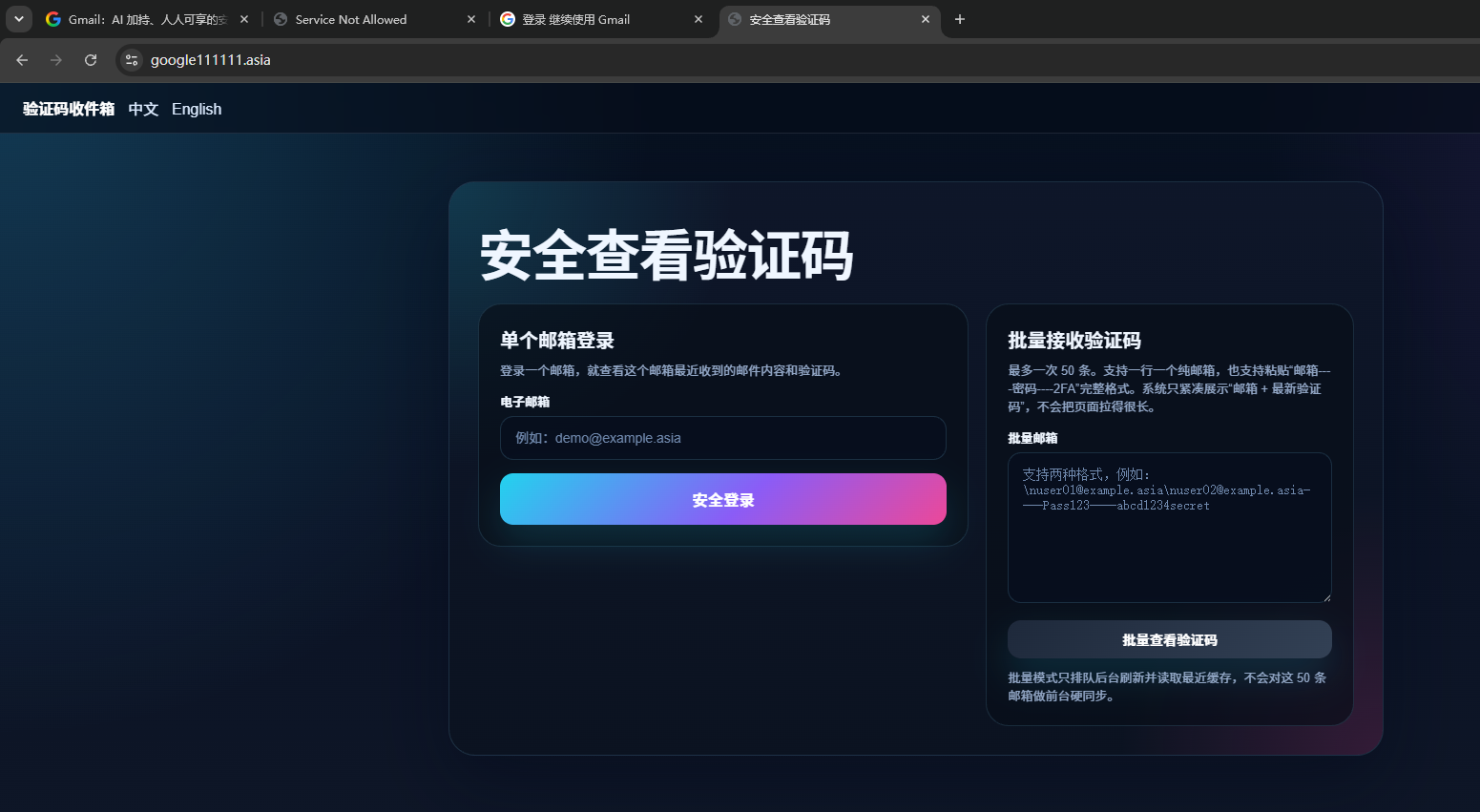Click the 验证码收件箱 site title
Screen dimensions: 1480x812
(69, 109)
